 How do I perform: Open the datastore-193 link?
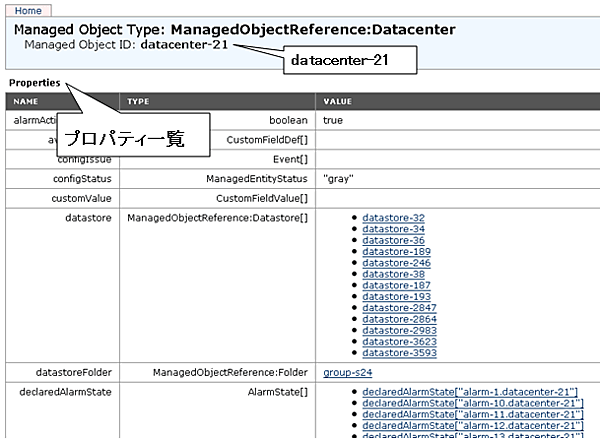(x=396, y=296)
